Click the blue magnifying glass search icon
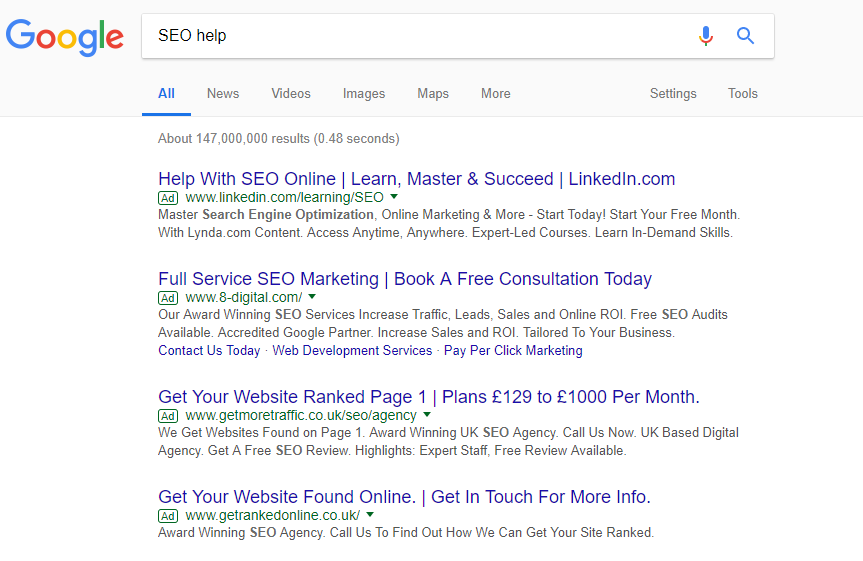The height and width of the screenshot is (561, 863). pyautogui.click(x=745, y=36)
